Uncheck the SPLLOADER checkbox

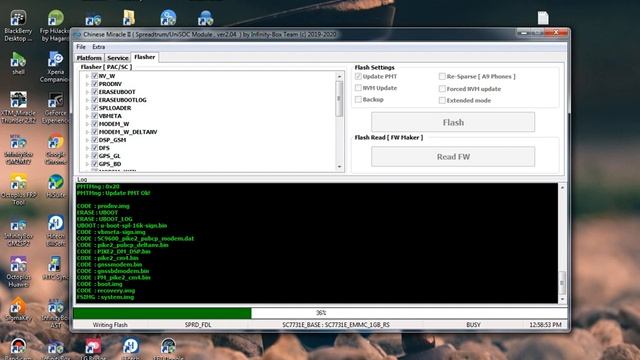coord(95,108)
